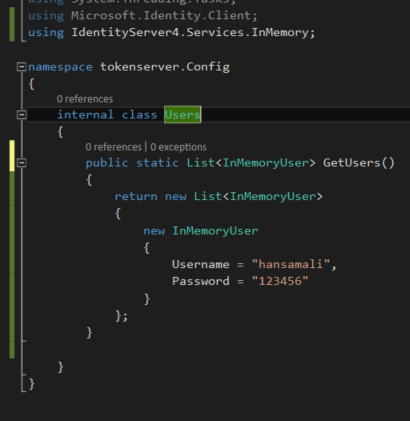Viewport: 410px width, 421px height.
Task: Click 'class' keyword before Users
Action: tap(139, 115)
